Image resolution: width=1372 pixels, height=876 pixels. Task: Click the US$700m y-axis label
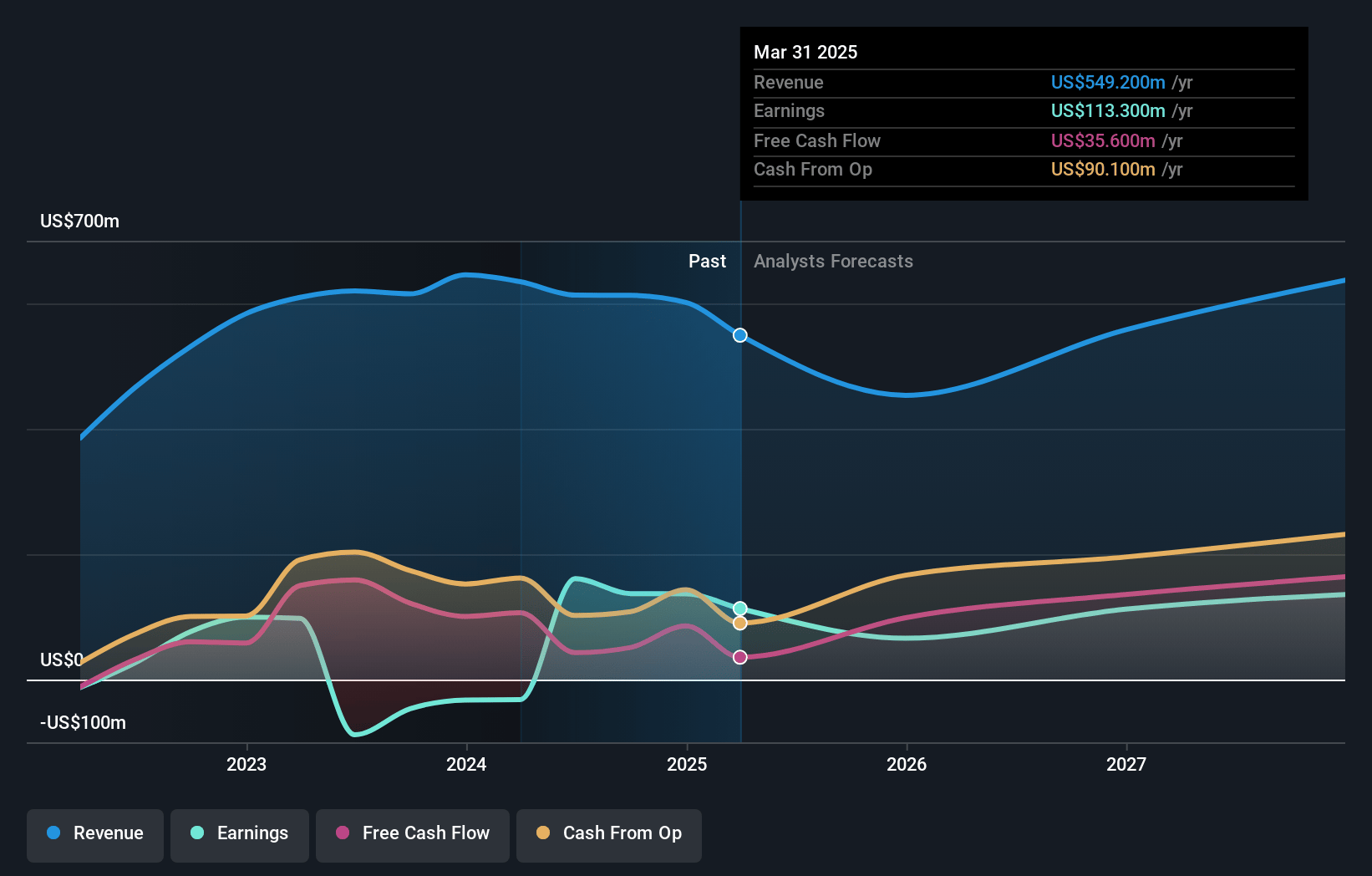(79, 222)
